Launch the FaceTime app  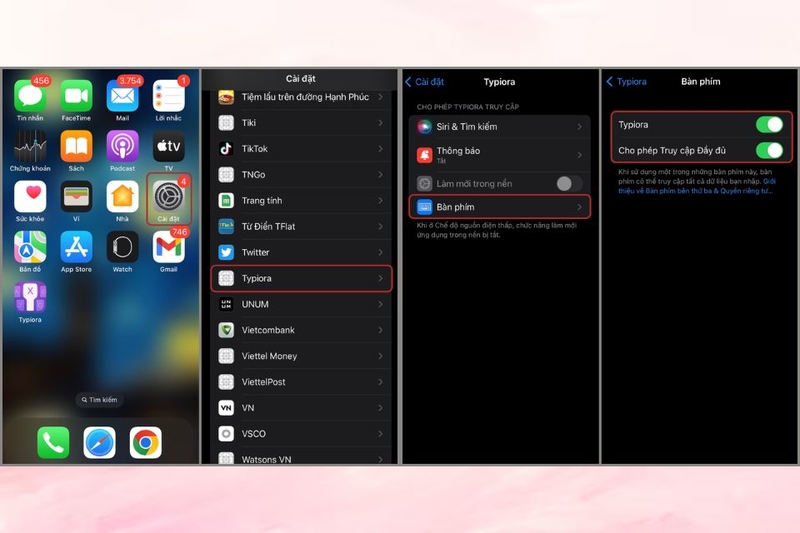(x=77, y=96)
